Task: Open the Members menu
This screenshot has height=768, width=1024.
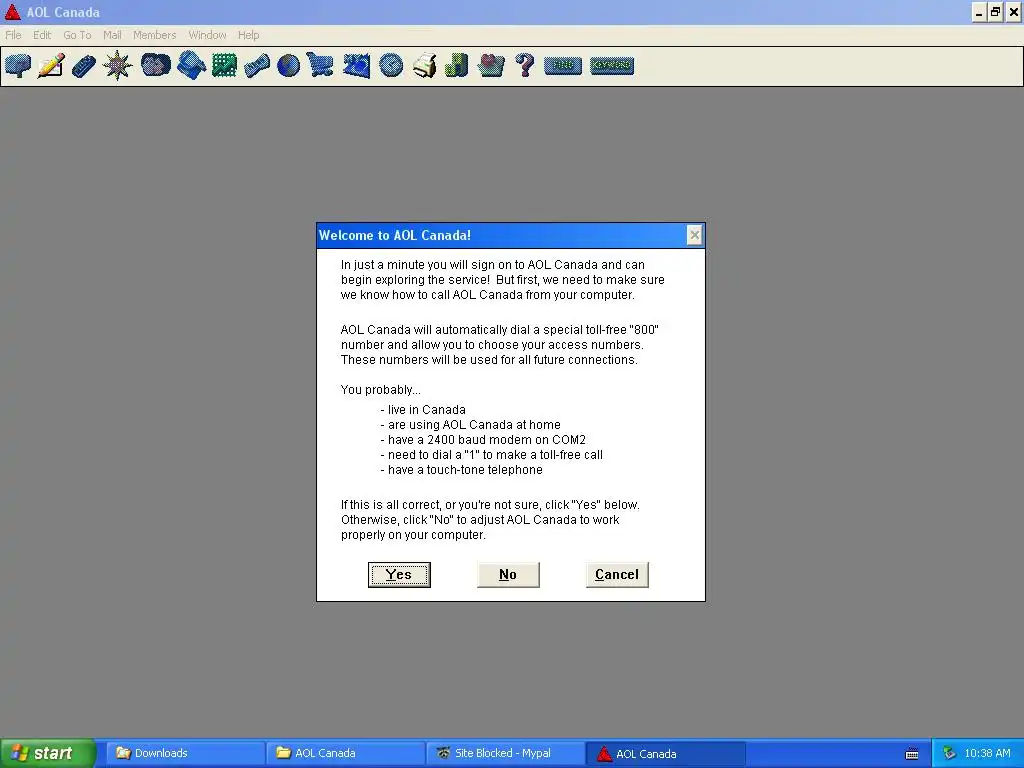Action: click(x=154, y=35)
